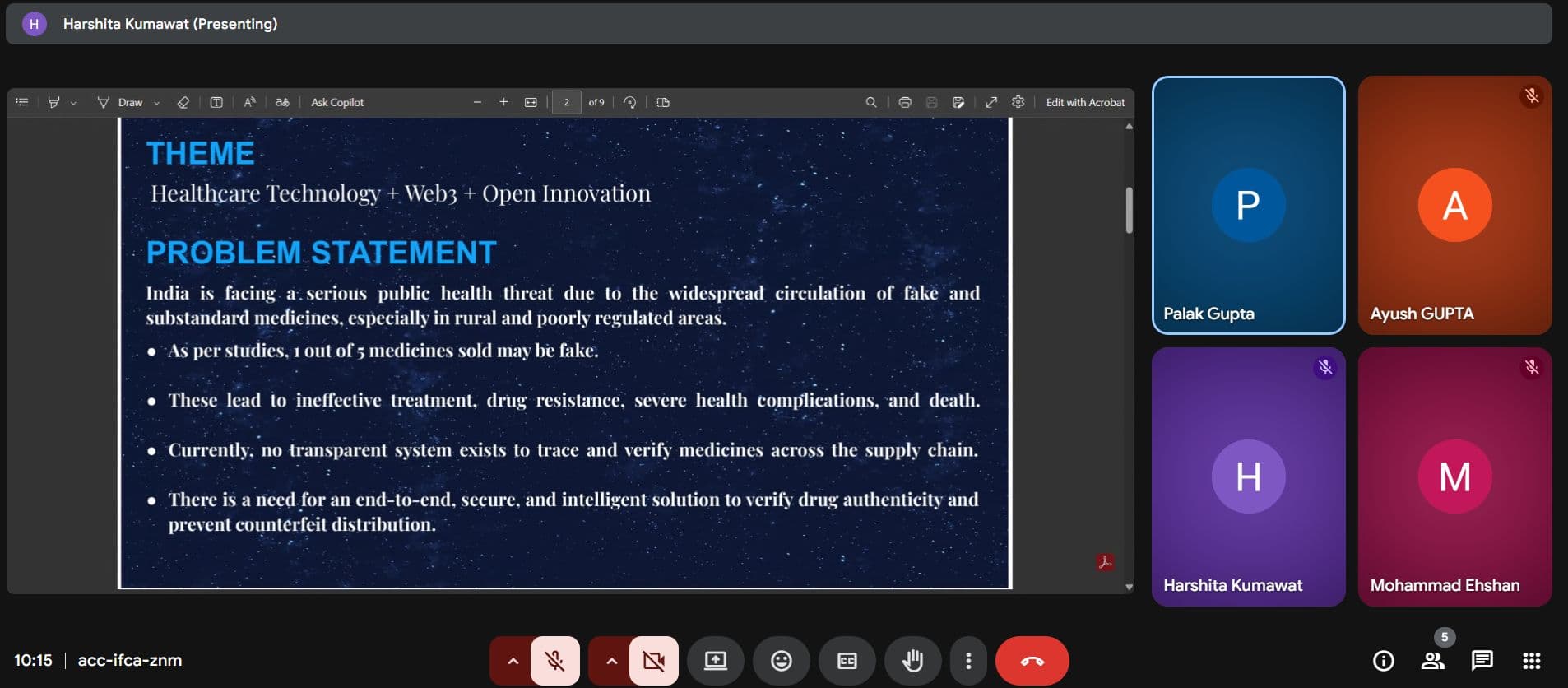Expand audio settings chevron beside microphone

[513, 661]
